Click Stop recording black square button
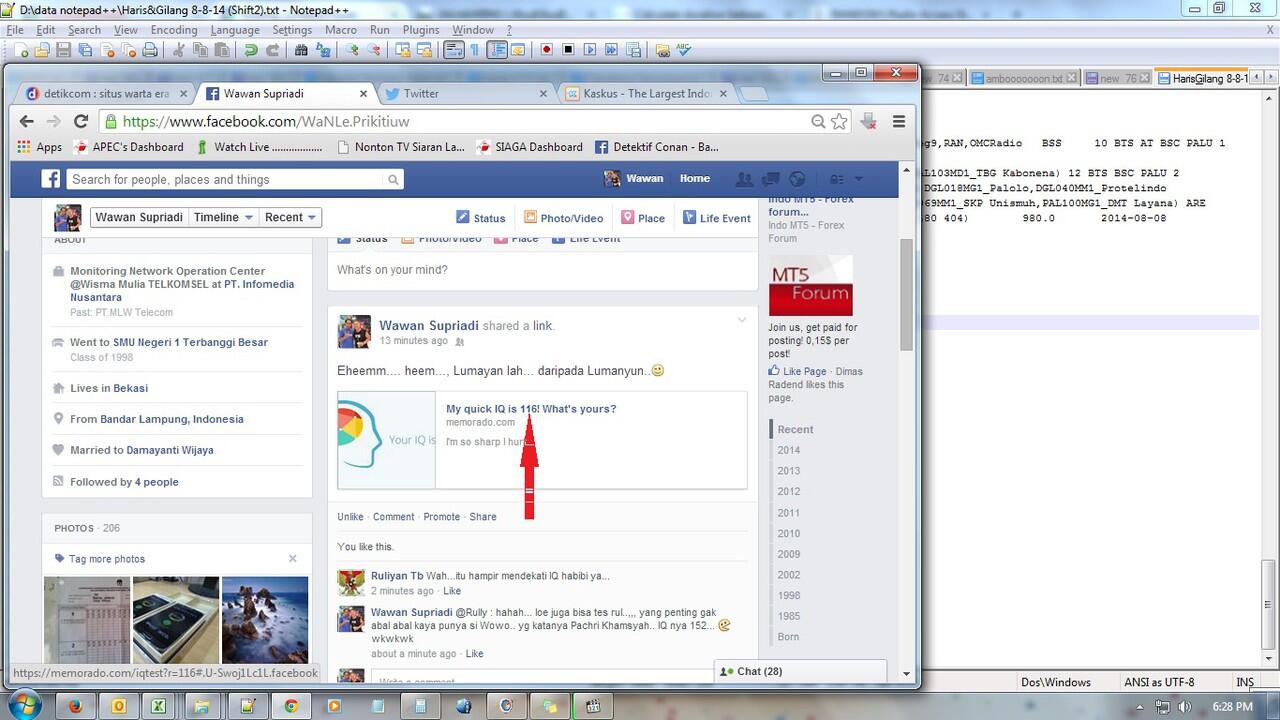This screenshot has height=720, width=1280. coord(568,49)
